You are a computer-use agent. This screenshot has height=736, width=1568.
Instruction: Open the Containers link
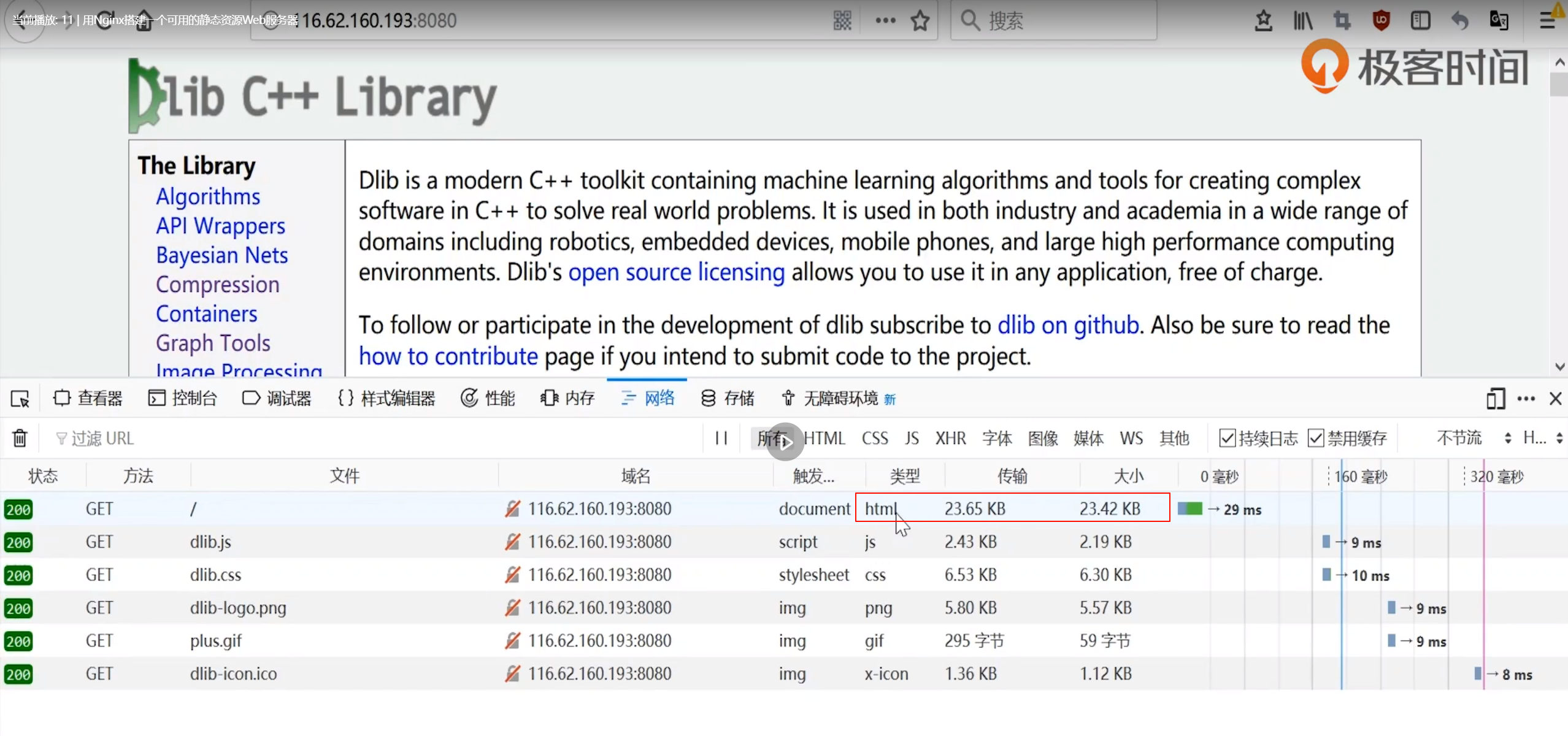click(207, 314)
